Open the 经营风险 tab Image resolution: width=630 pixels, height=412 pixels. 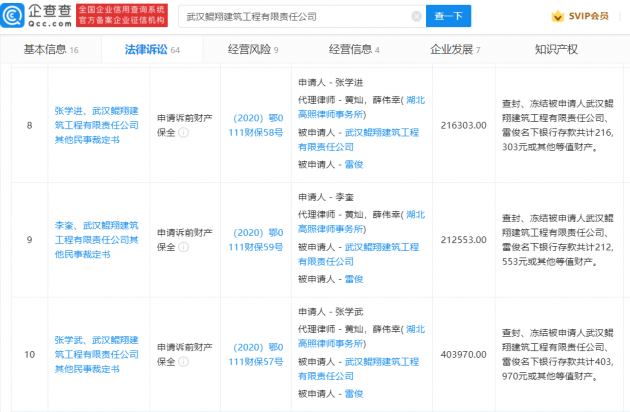253,49
